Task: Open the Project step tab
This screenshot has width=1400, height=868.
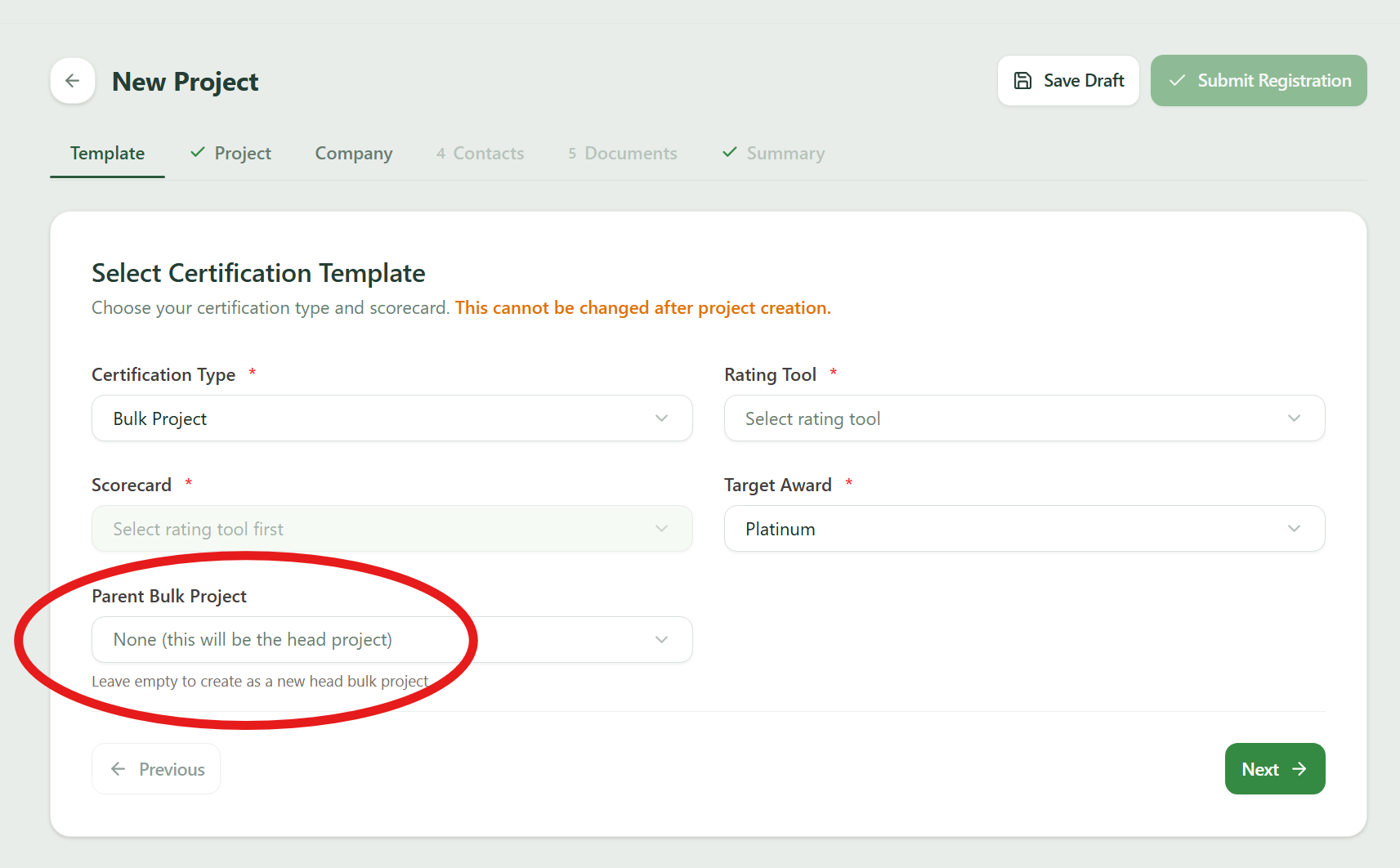Action: tap(230, 154)
